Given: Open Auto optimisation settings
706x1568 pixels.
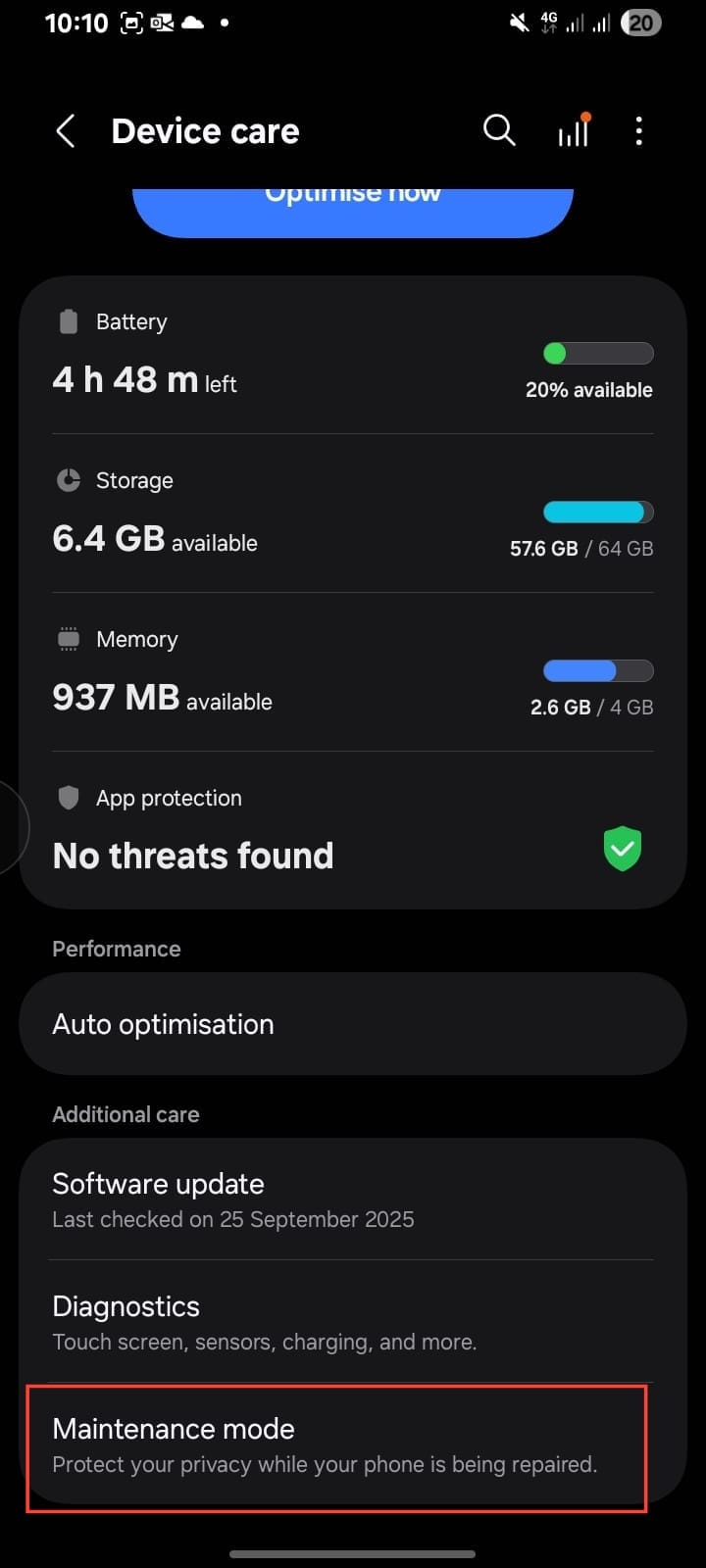Looking at the screenshot, I should (x=352, y=1024).
